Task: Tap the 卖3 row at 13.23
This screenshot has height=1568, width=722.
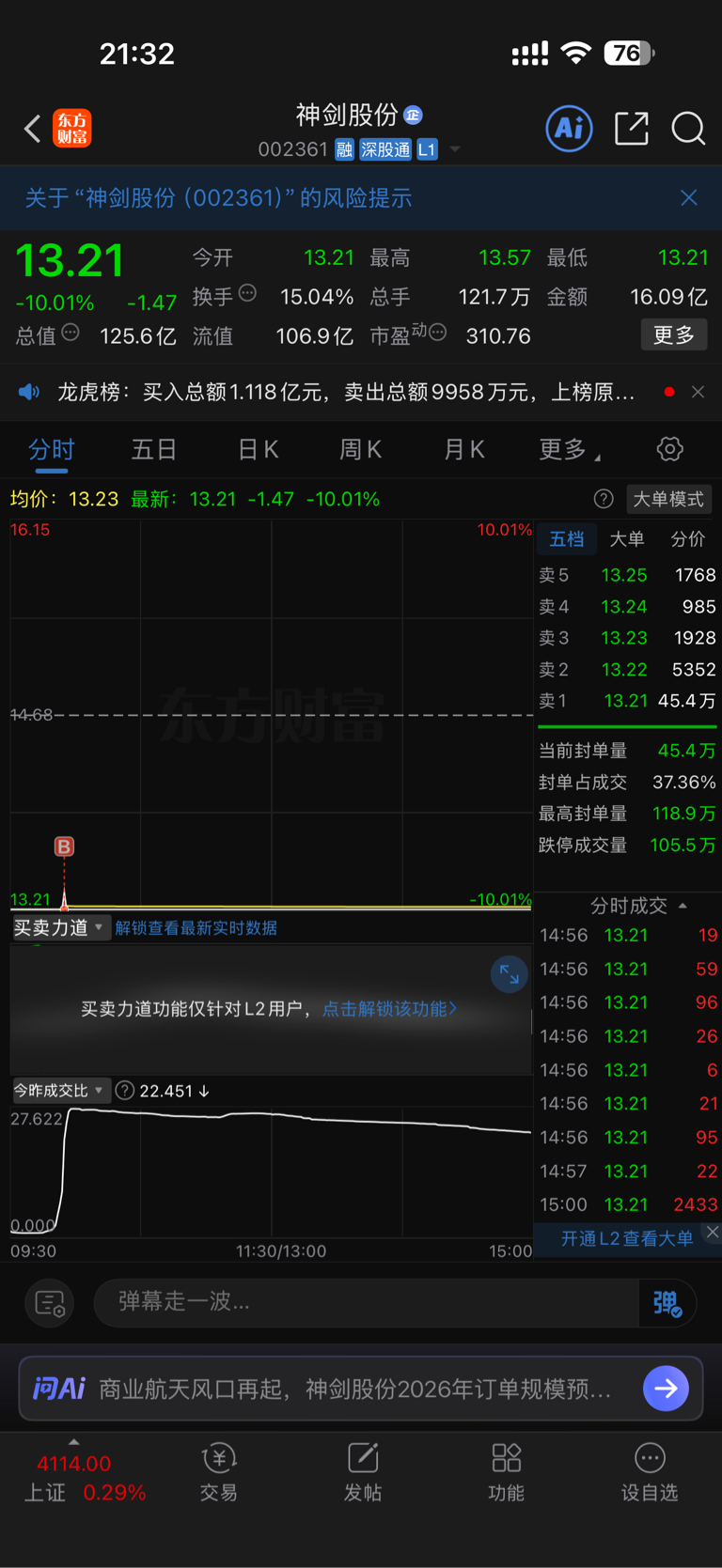Action: (x=628, y=638)
